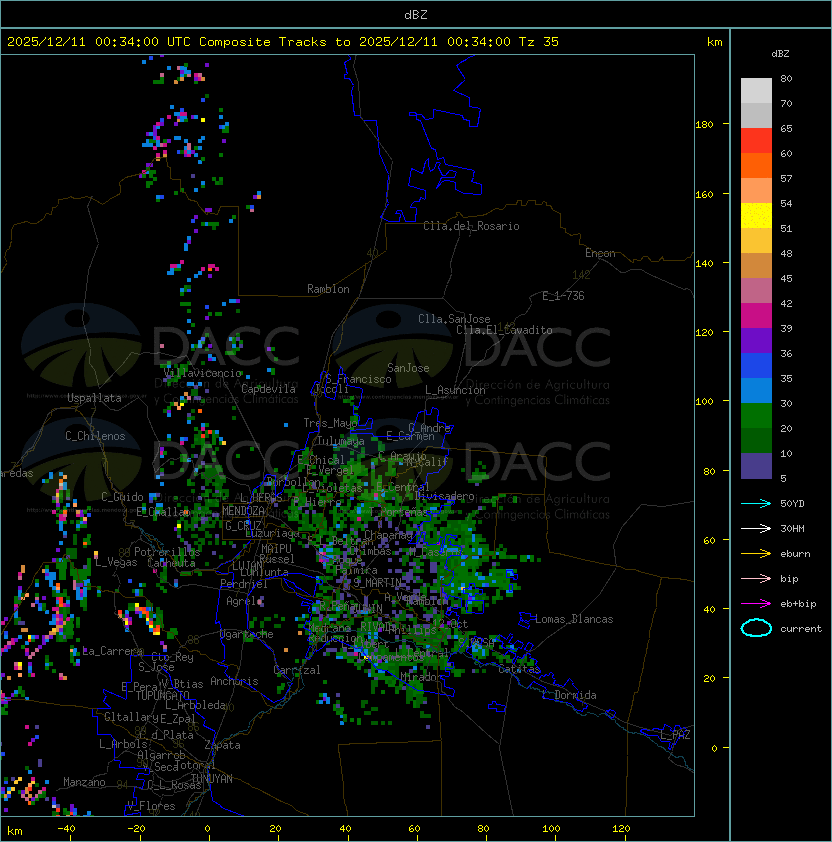Click the 'L_Dormida' map label
The image size is (832, 842).
coord(569,695)
